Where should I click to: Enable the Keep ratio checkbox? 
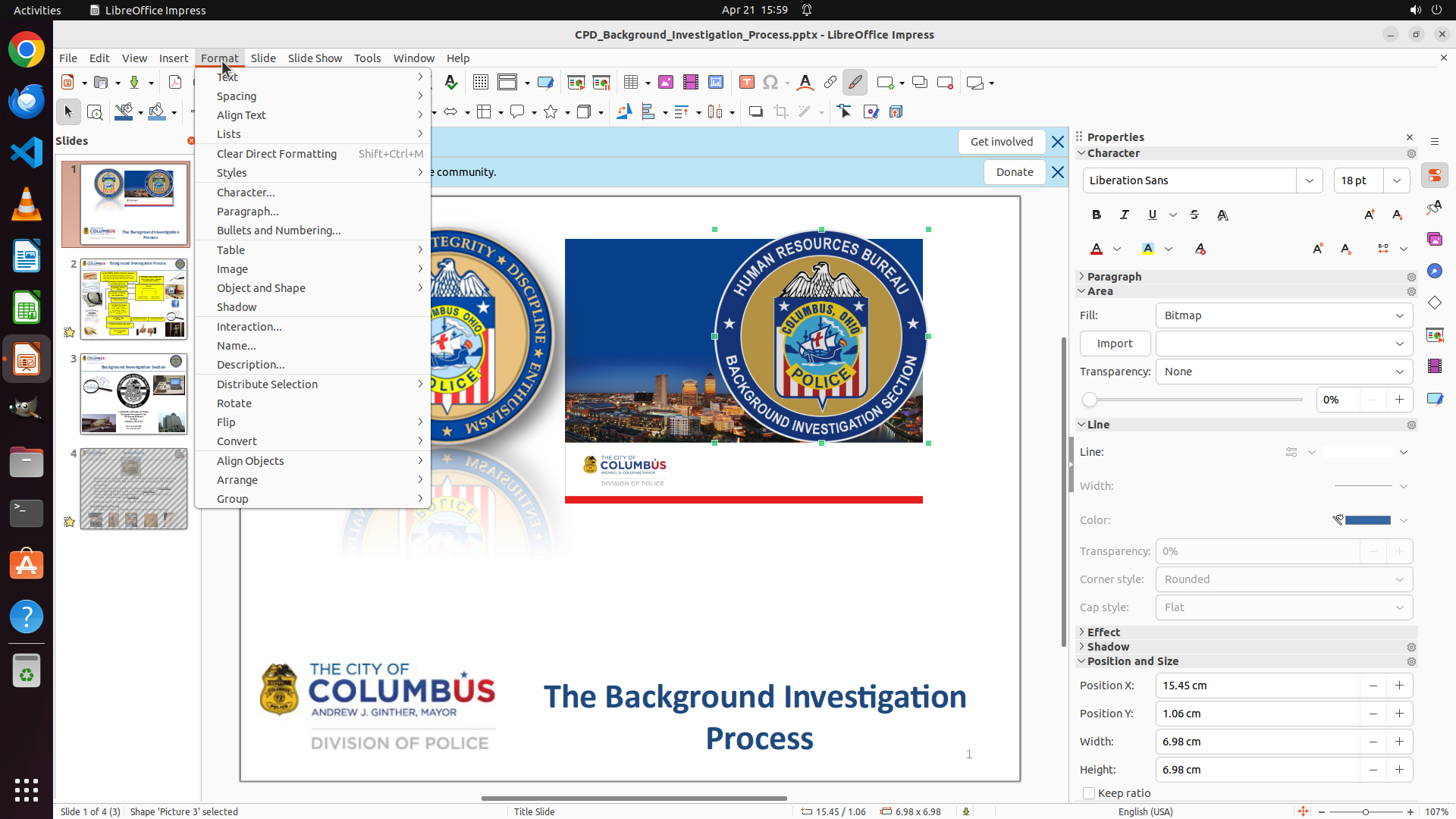point(1089,793)
